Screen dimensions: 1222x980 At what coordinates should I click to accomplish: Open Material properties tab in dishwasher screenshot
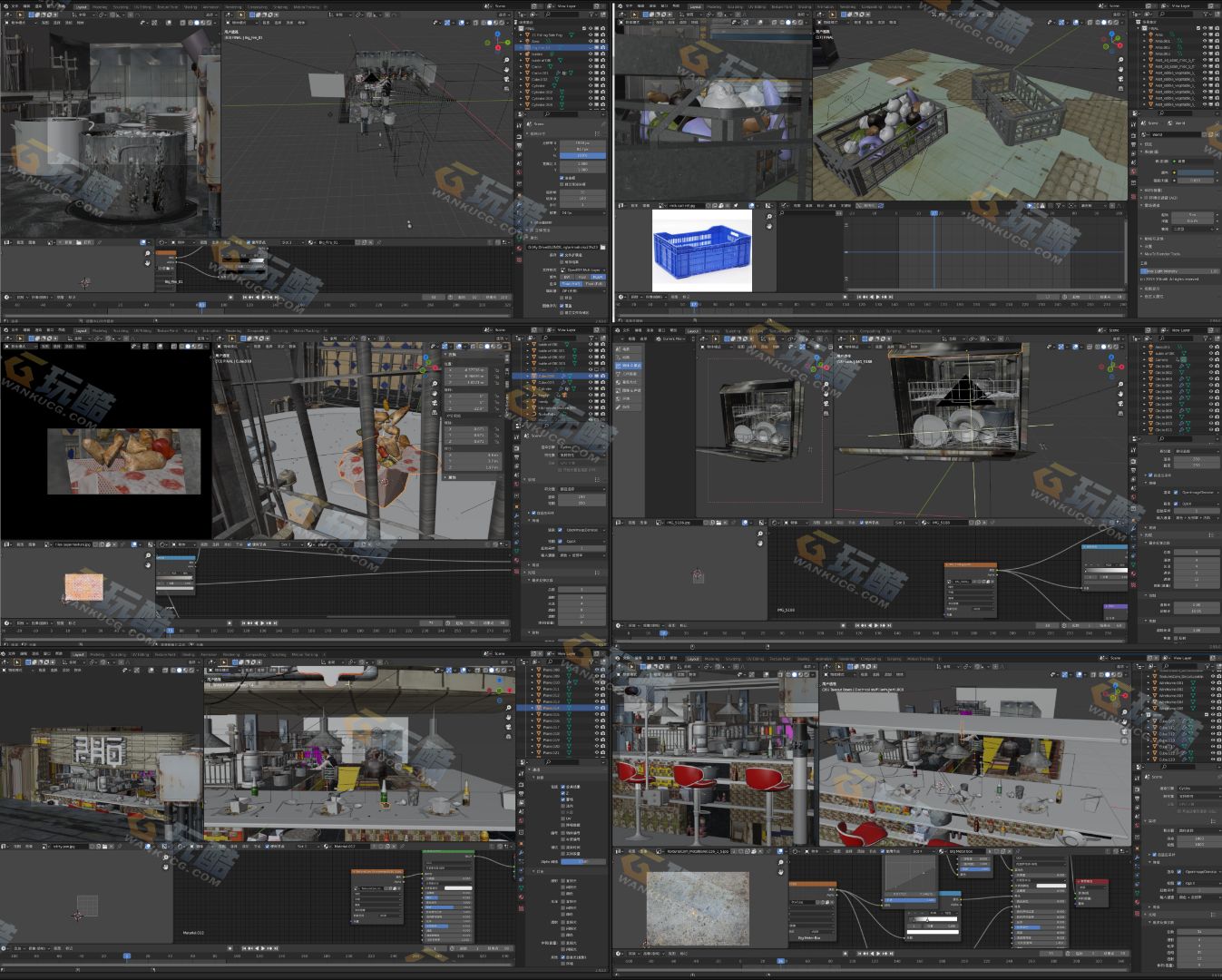point(1133,573)
